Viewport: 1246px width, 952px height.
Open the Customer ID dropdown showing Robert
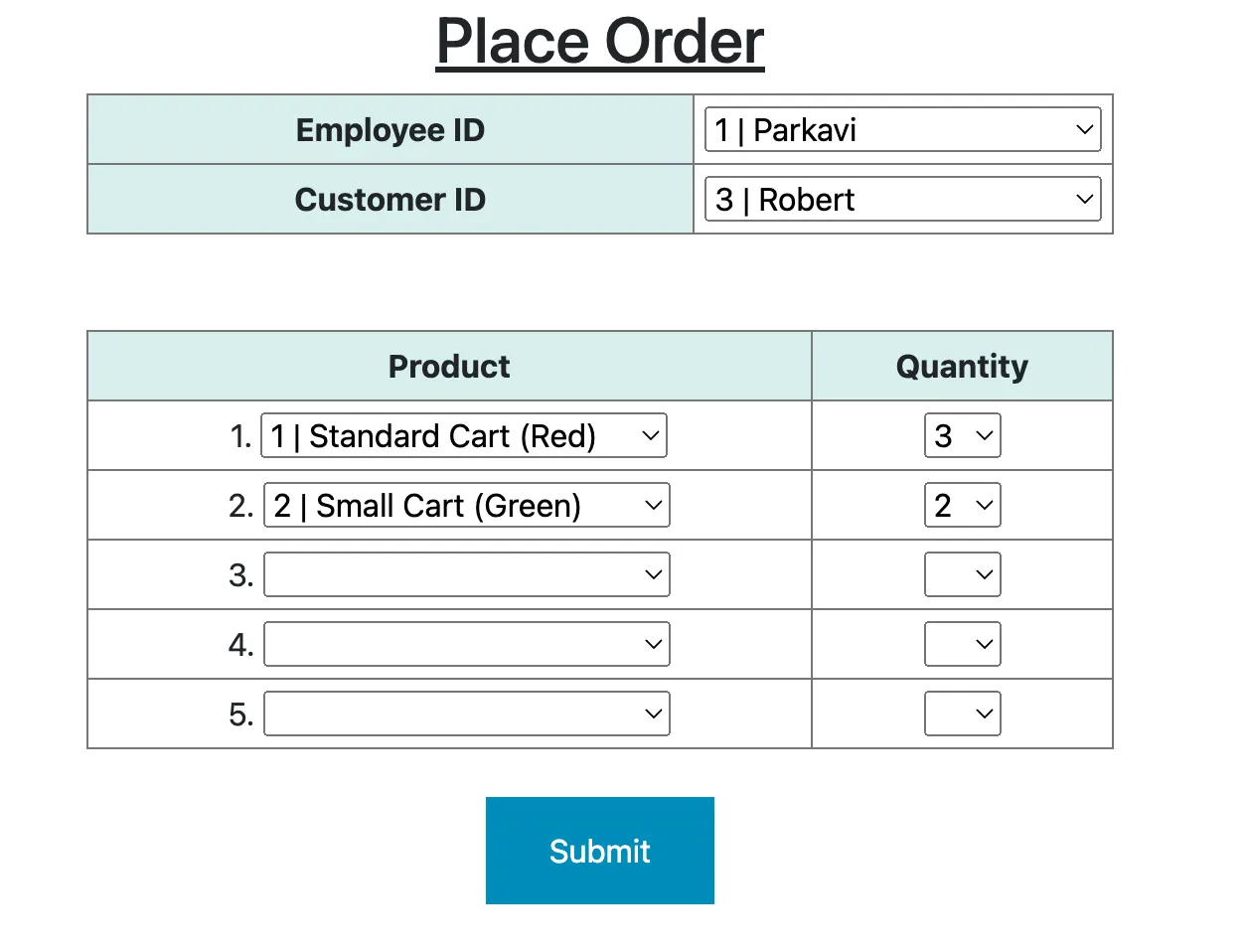(x=900, y=199)
